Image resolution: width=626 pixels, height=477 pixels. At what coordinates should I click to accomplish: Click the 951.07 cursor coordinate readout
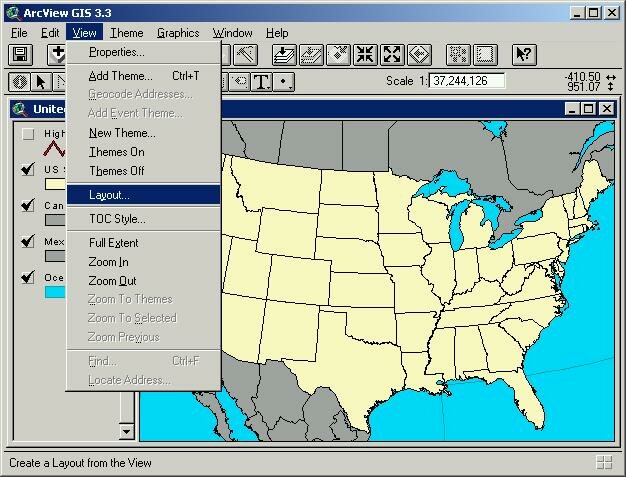(583, 86)
